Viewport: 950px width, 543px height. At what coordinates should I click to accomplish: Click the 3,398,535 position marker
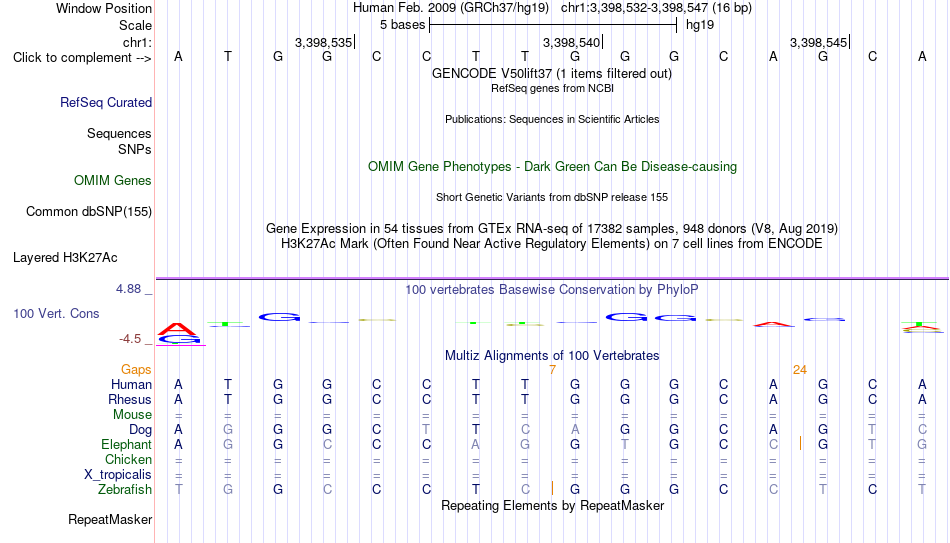pyautogui.click(x=324, y=42)
